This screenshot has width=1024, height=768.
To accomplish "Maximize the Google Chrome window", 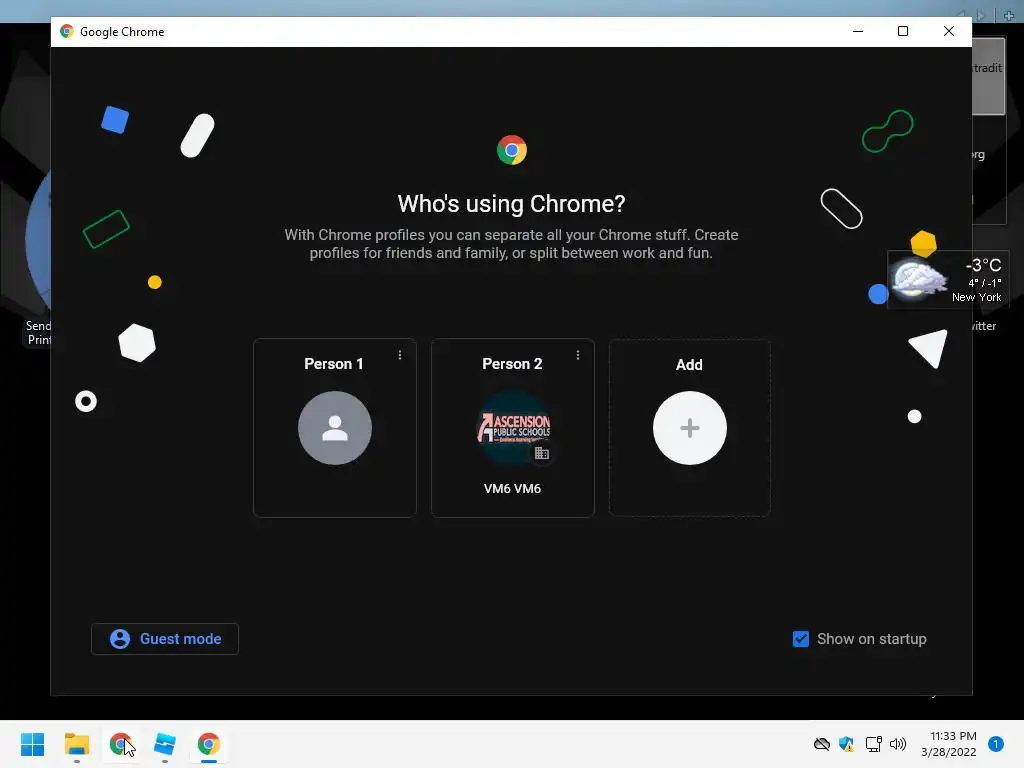I will (903, 31).
